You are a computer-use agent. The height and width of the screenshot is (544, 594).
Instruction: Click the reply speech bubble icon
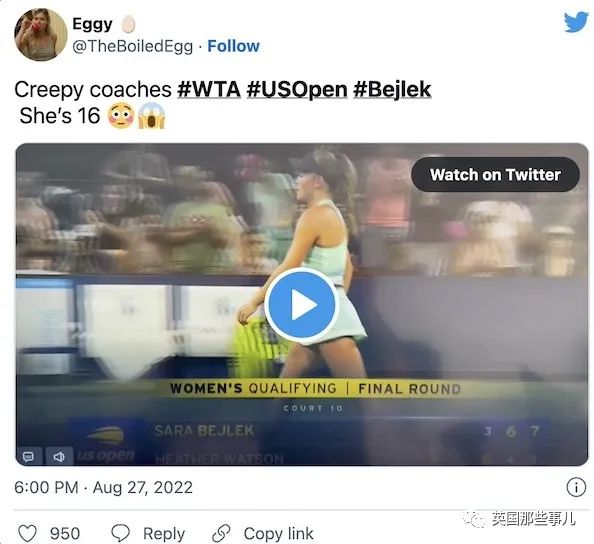pos(120,533)
